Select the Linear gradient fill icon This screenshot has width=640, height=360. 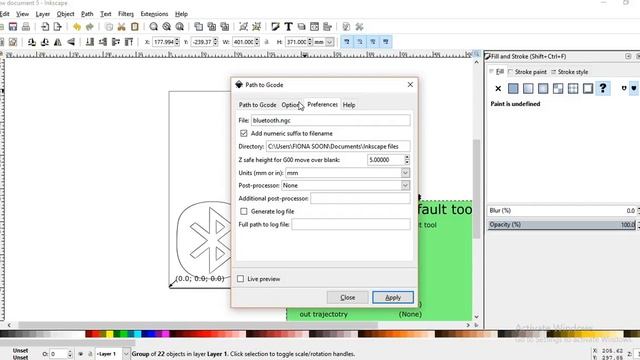[528, 88]
